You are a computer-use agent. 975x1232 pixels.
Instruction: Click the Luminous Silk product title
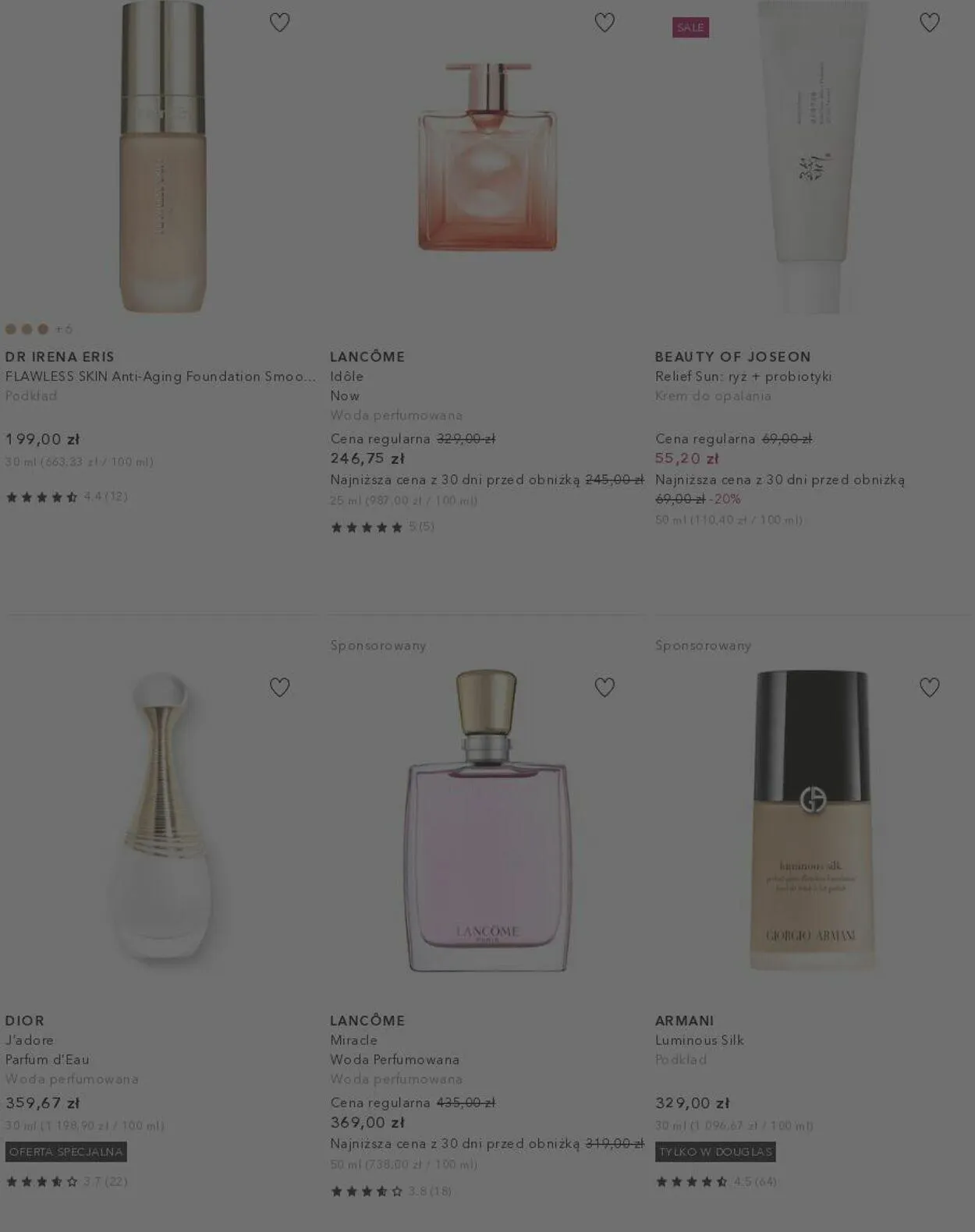pyautogui.click(x=700, y=1040)
